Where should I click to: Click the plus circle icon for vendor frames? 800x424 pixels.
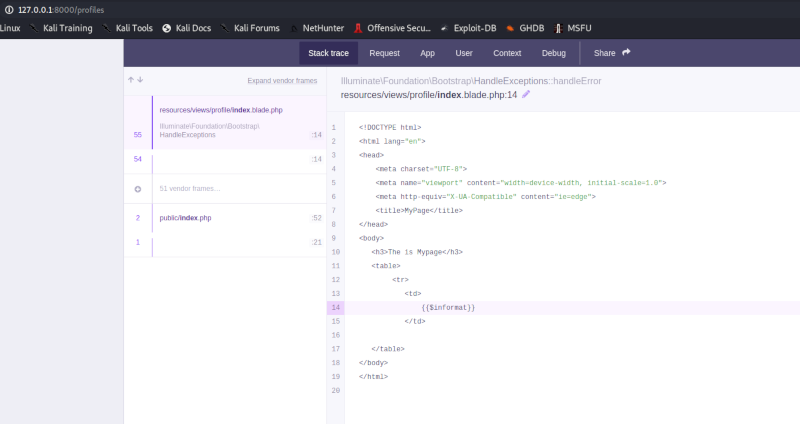tap(138, 188)
